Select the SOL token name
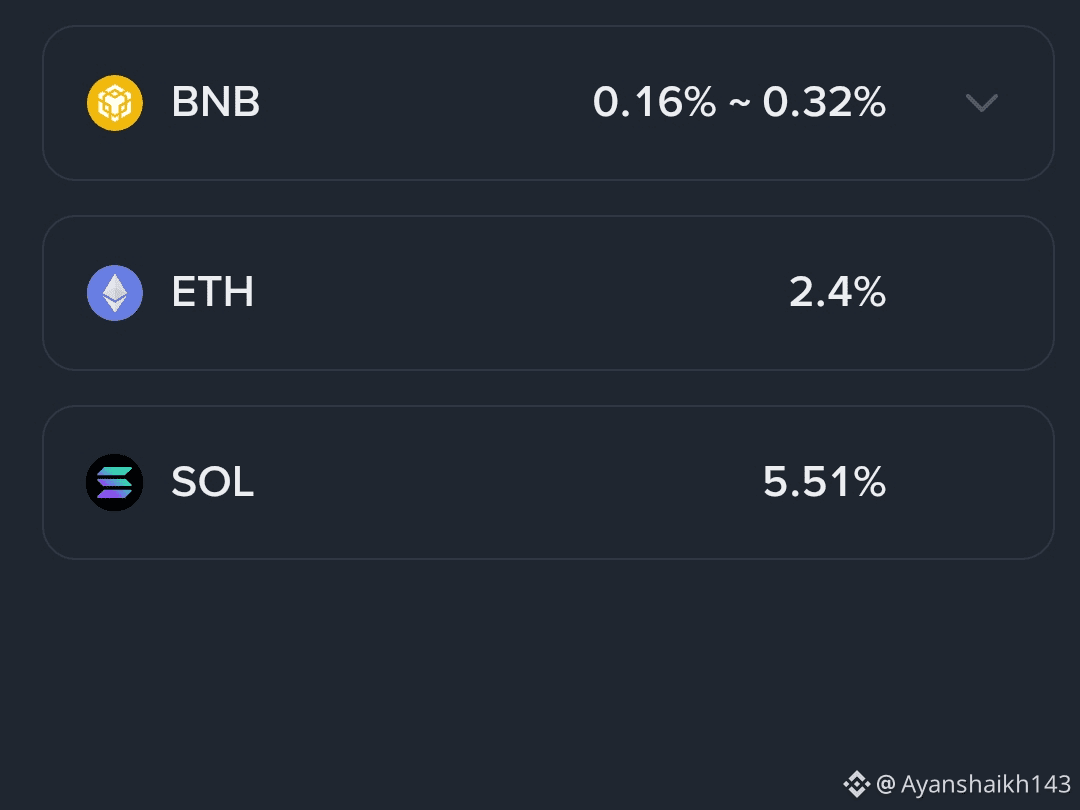This screenshot has height=810, width=1080. pos(213,482)
